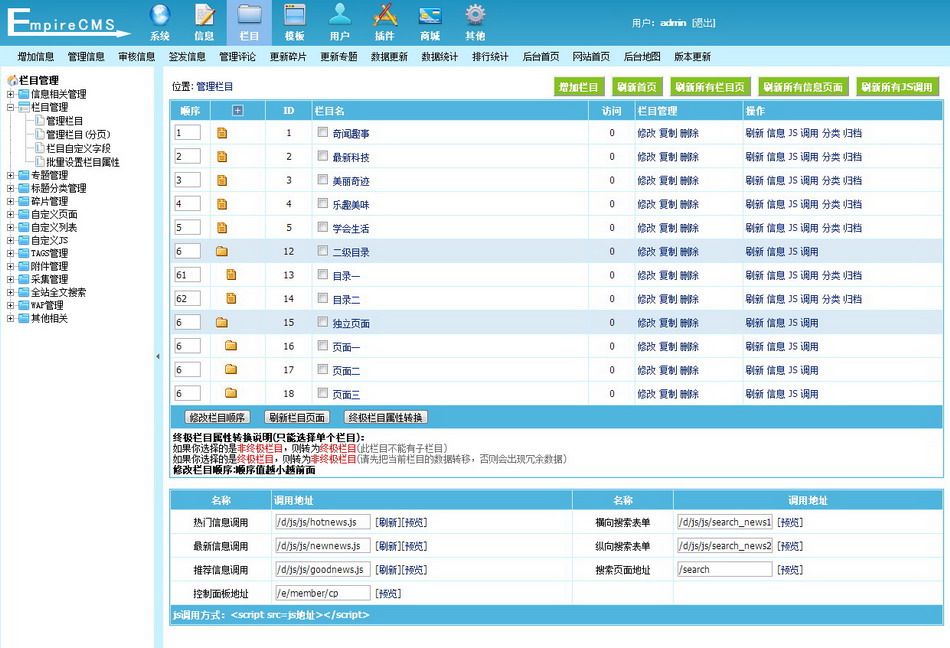This screenshot has width=950, height=648.
Task: Expand the 专题管理 tree node
Action: [10, 175]
